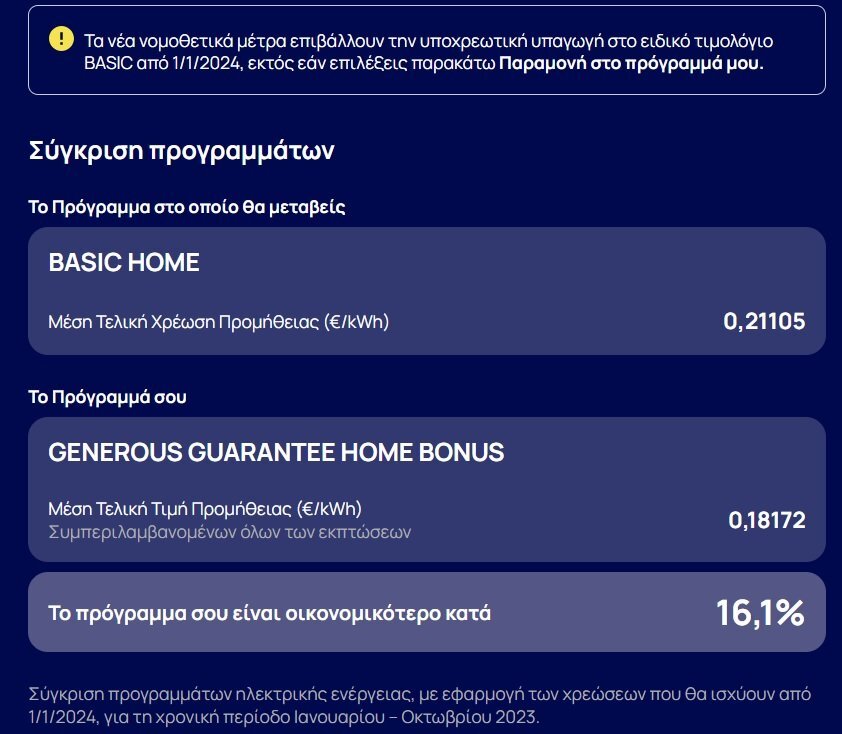
Task: Click the BASIC HOME price value 0,21105
Action: (764, 321)
